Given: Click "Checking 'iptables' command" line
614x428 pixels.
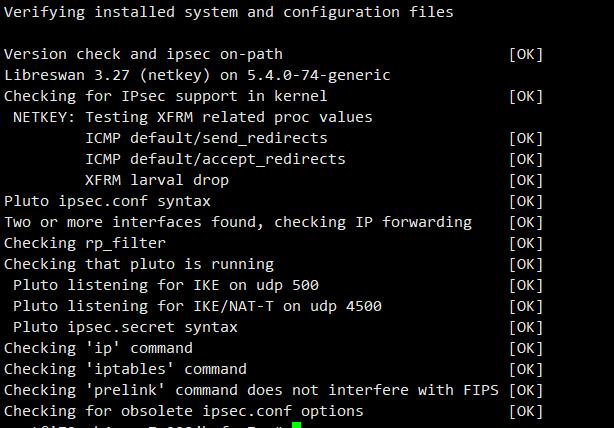Looking at the screenshot, I should pos(125,369).
